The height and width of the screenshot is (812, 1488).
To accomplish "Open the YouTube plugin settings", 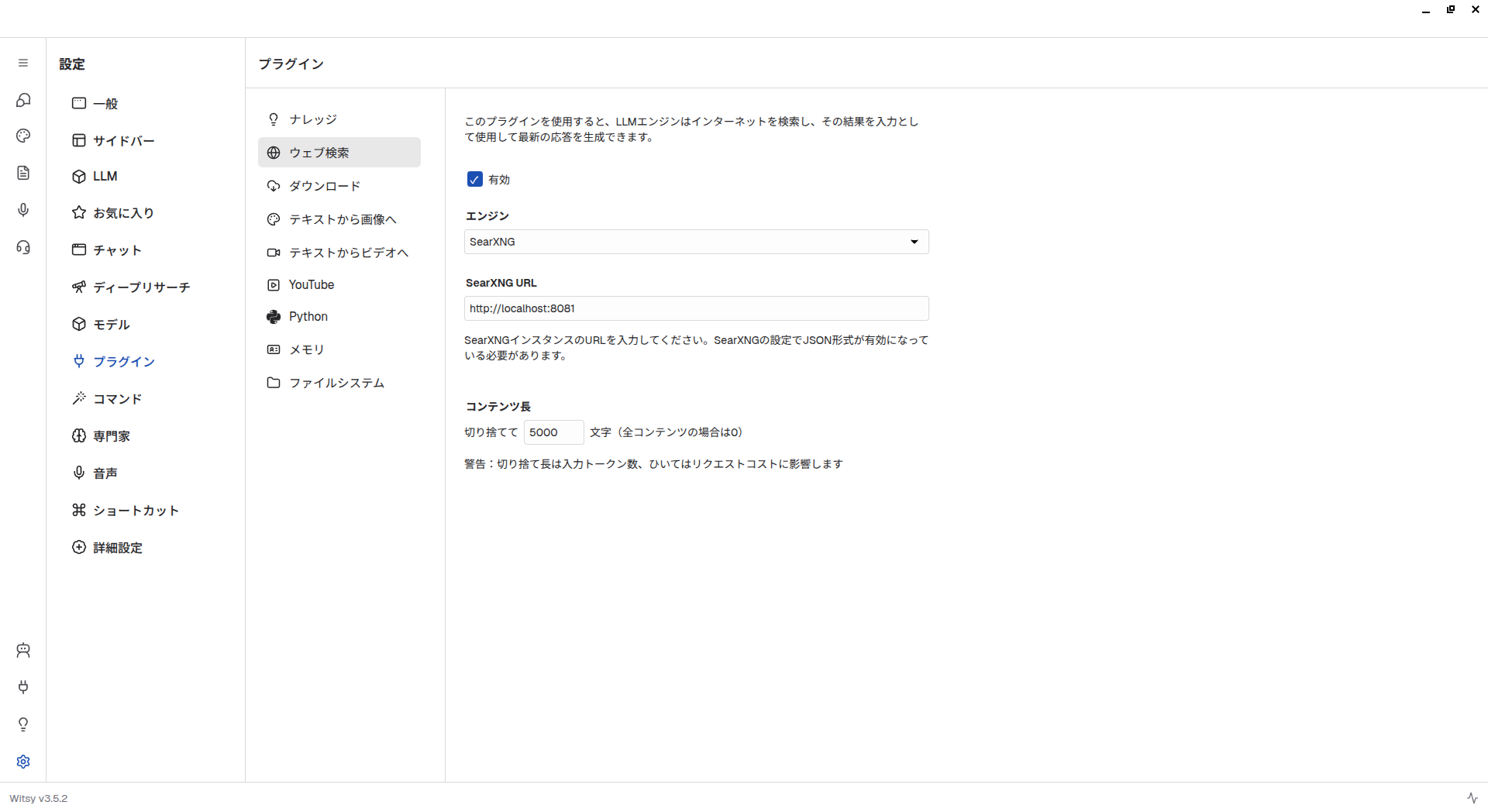I will tap(312, 285).
